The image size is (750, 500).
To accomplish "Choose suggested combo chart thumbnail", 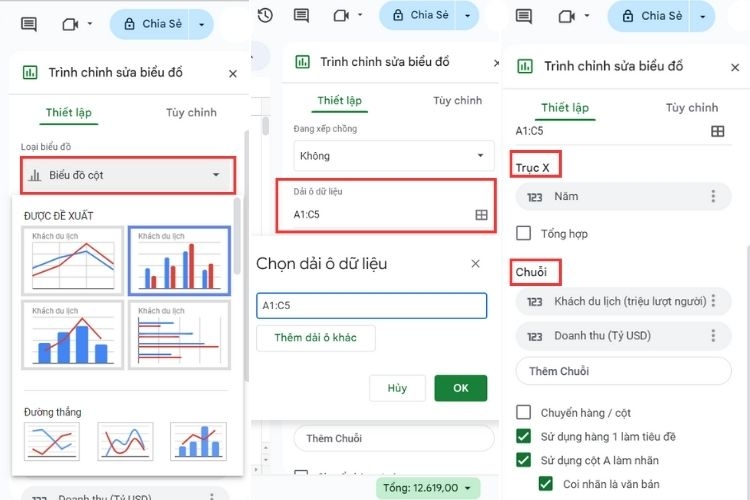I will click(x=73, y=335).
